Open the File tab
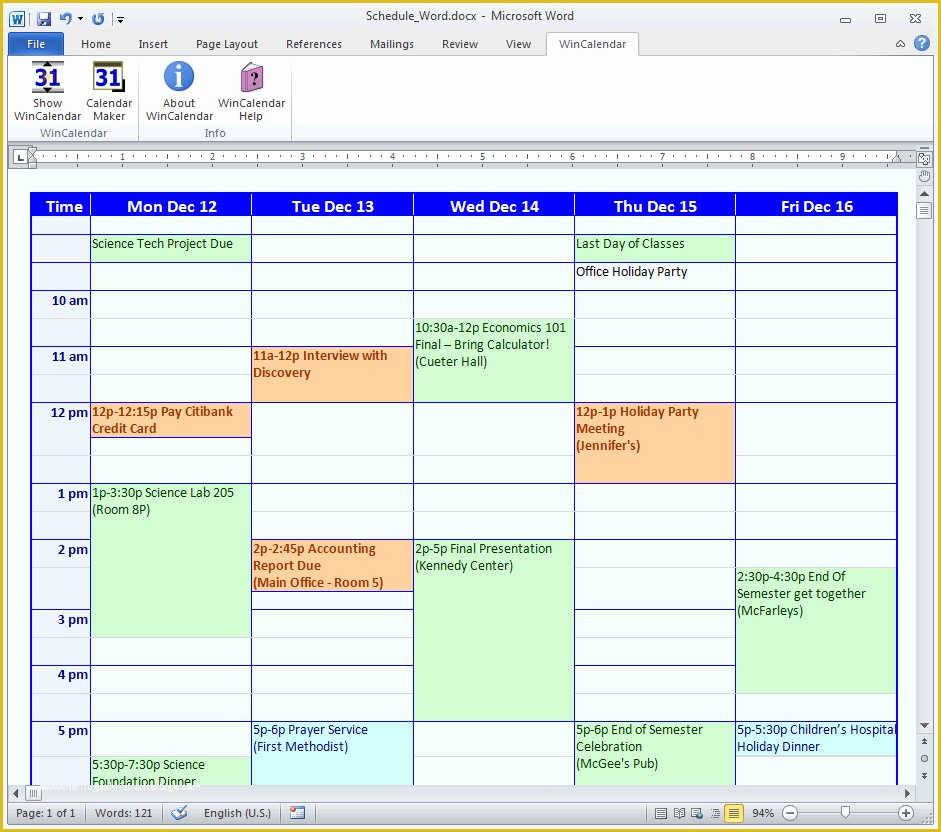 click(x=36, y=44)
